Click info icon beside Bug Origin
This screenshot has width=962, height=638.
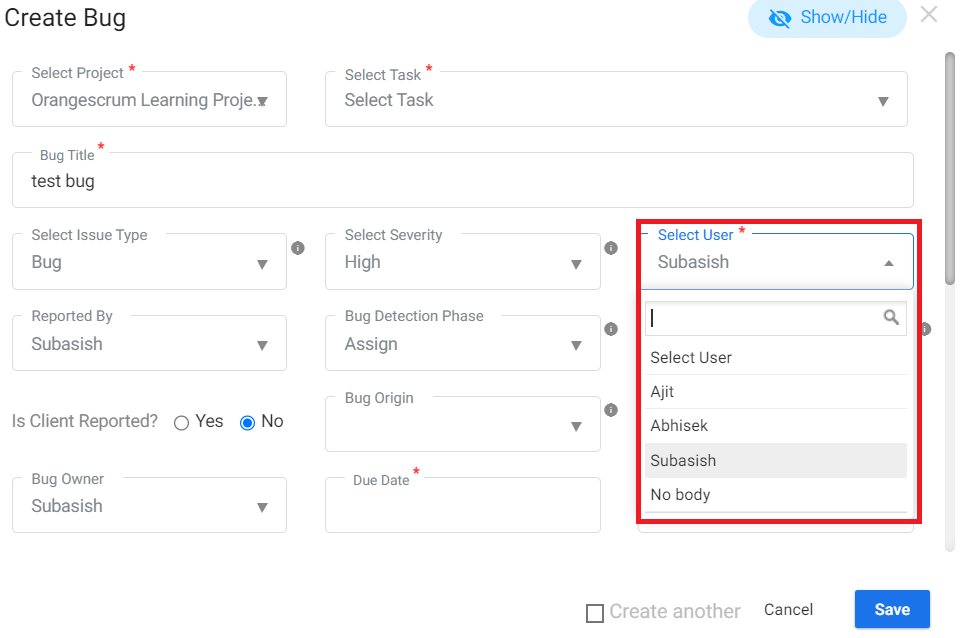coord(611,410)
